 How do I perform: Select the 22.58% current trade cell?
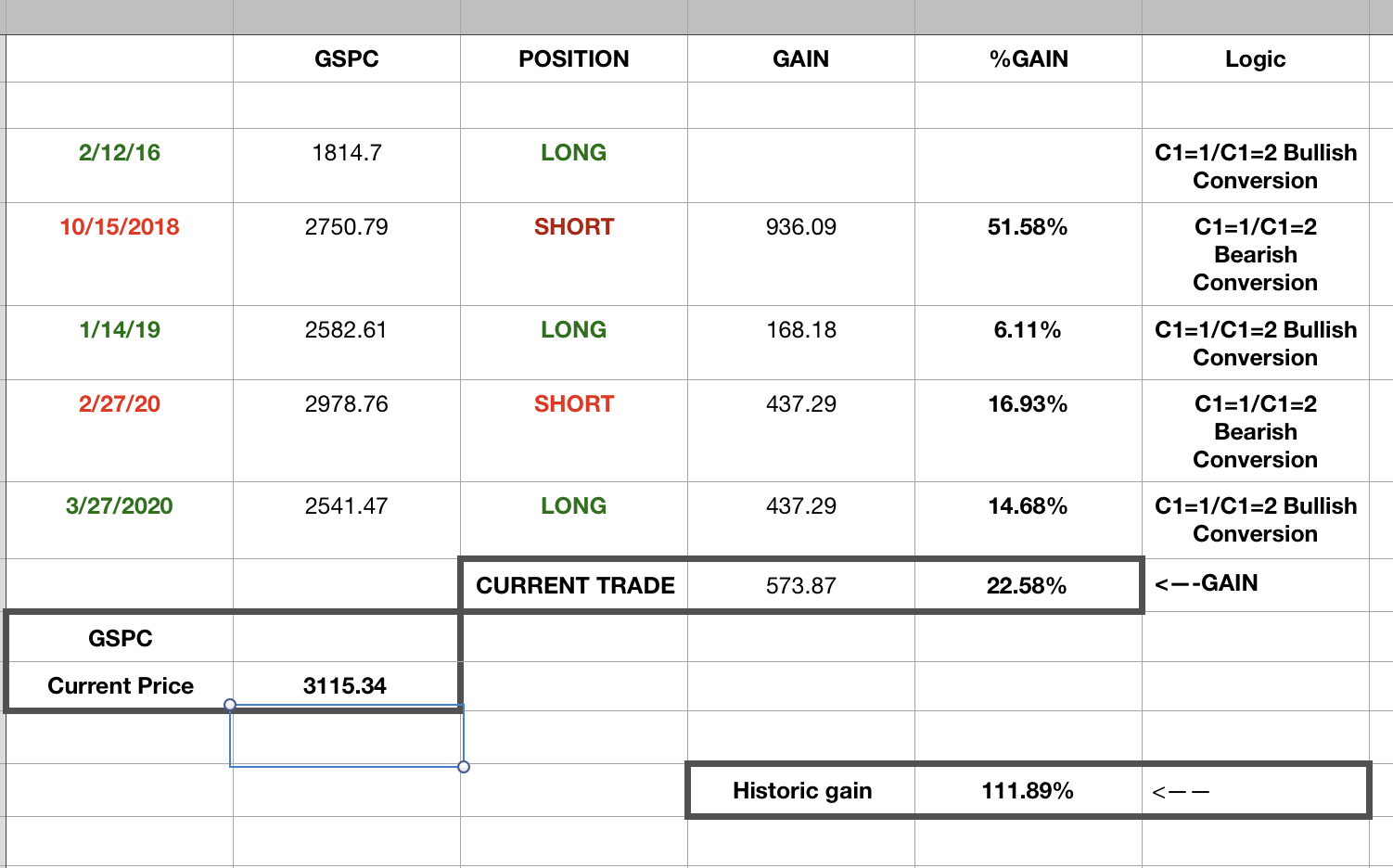click(x=1027, y=586)
